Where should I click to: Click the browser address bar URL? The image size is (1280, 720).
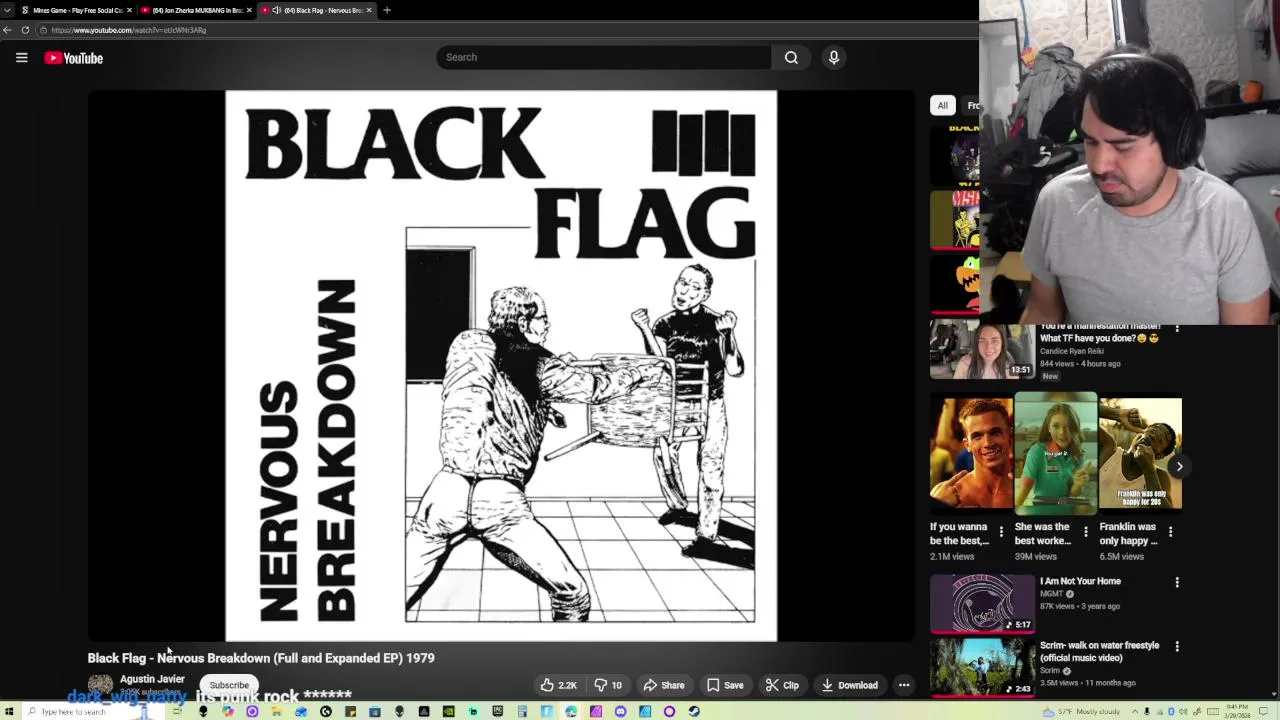coord(128,30)
